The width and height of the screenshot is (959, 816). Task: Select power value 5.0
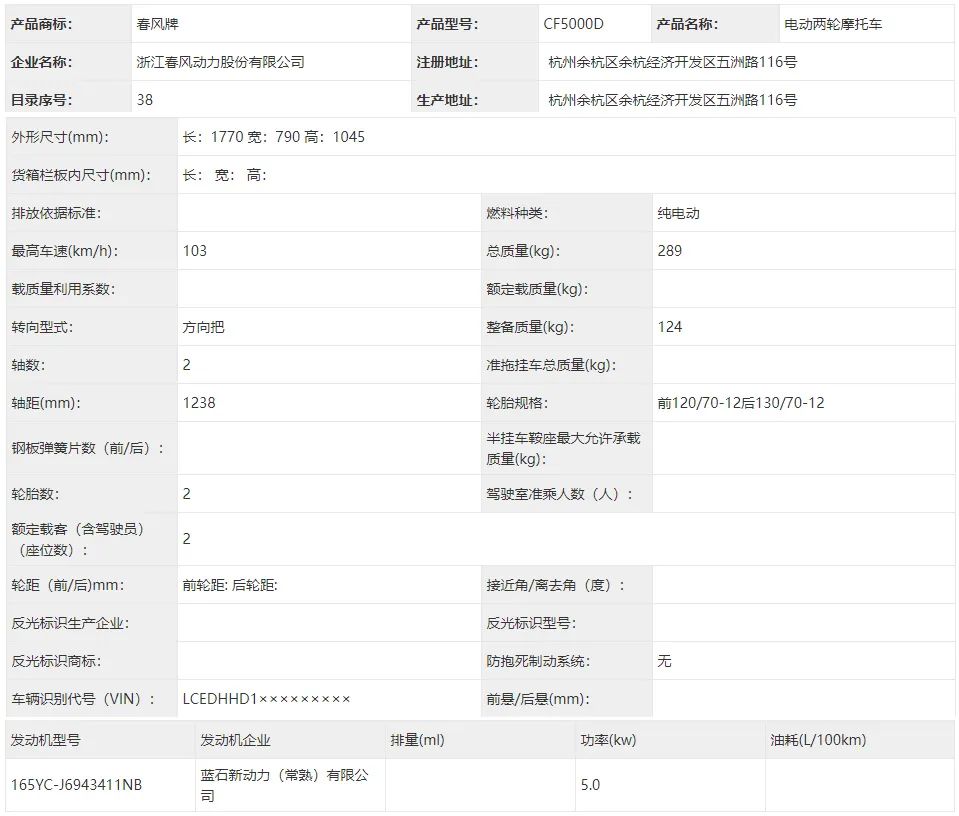pos(590,785)
